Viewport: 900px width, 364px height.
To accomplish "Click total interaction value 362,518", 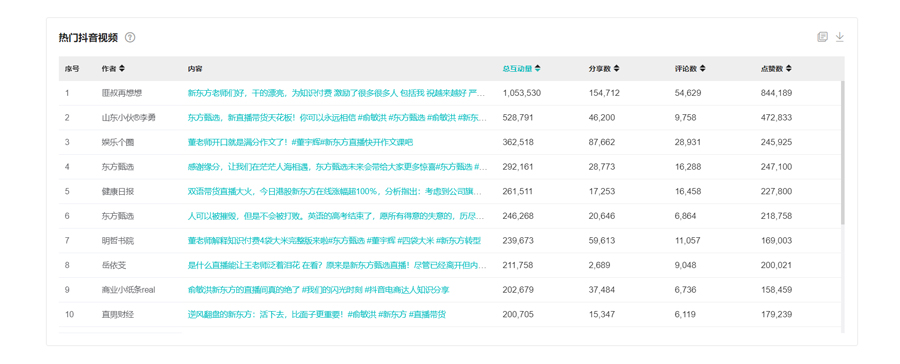I will pos(518,142).
